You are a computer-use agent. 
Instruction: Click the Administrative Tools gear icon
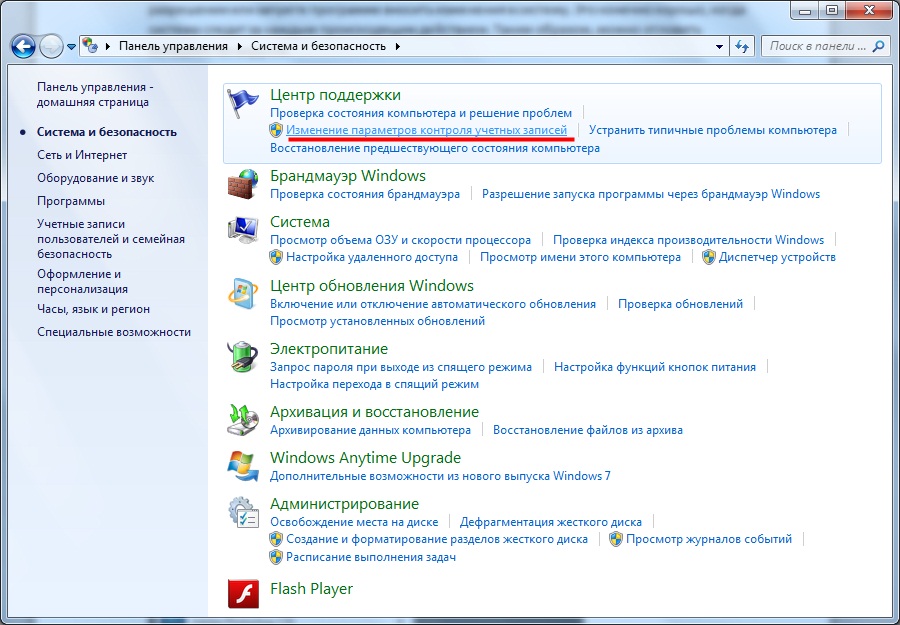(243, 513)
